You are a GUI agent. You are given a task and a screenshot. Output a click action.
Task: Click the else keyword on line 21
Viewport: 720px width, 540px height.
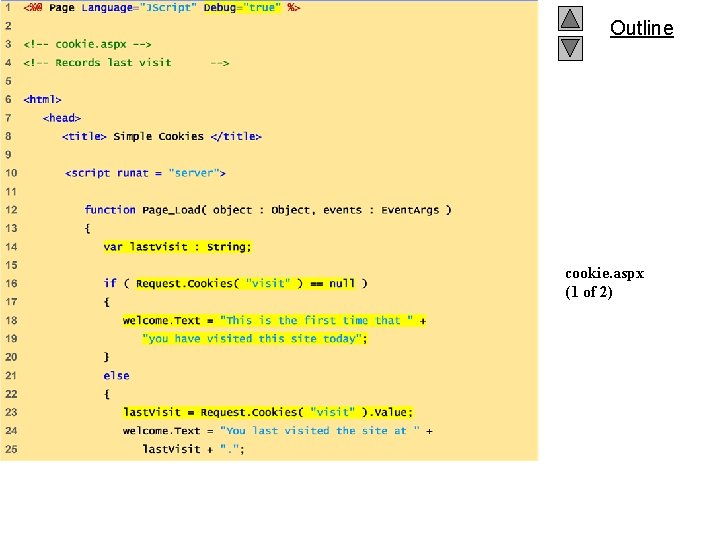tap(116, 376)
